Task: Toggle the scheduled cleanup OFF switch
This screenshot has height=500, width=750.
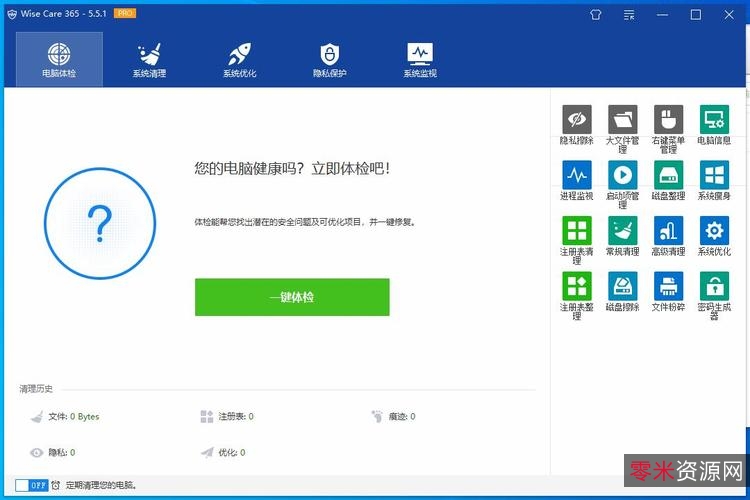Action: click(x=32, y=485)
